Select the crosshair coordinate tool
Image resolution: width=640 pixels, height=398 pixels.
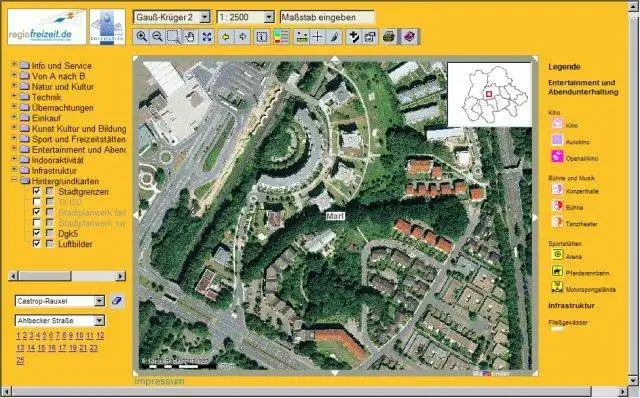point(317,37)
